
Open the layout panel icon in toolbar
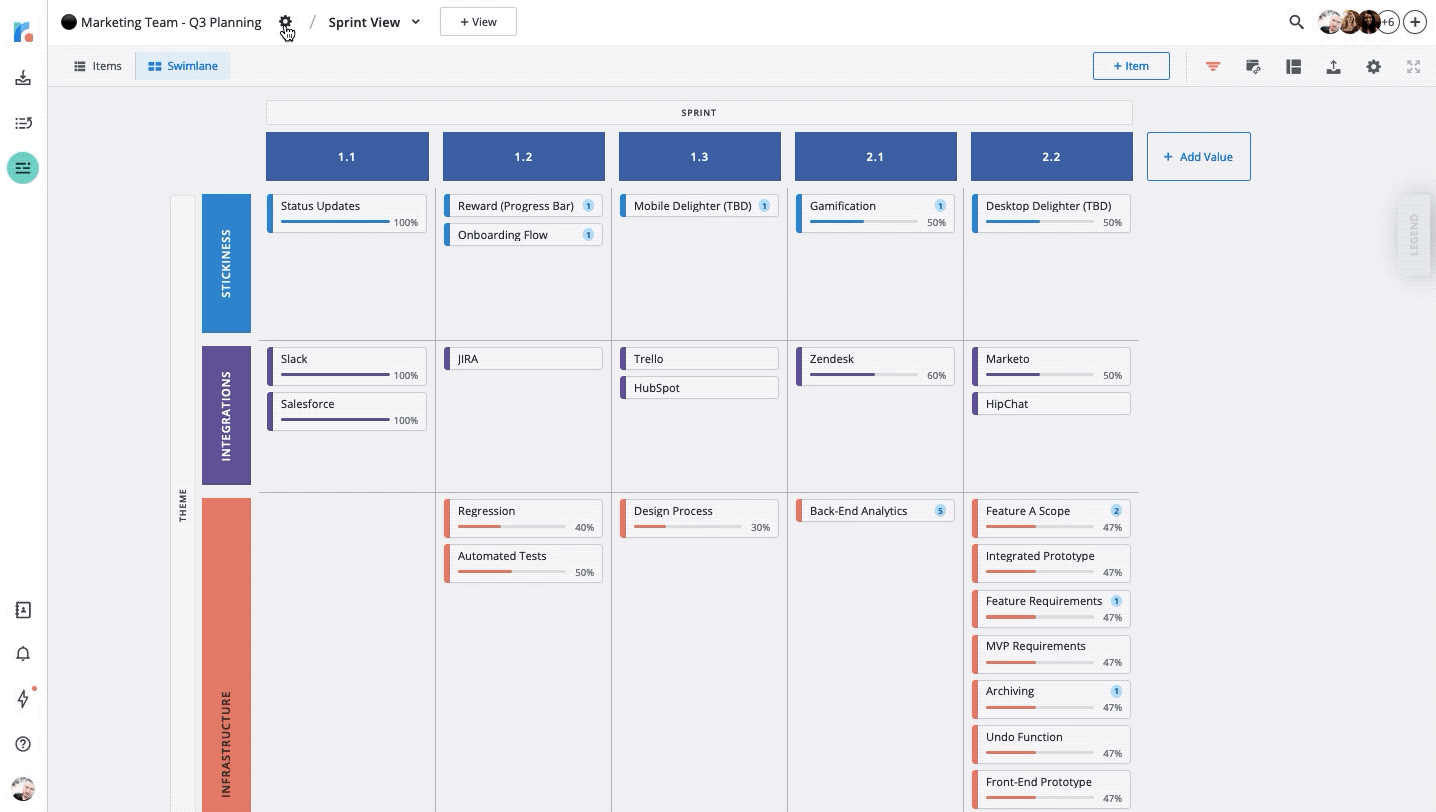click(1293, 67)
